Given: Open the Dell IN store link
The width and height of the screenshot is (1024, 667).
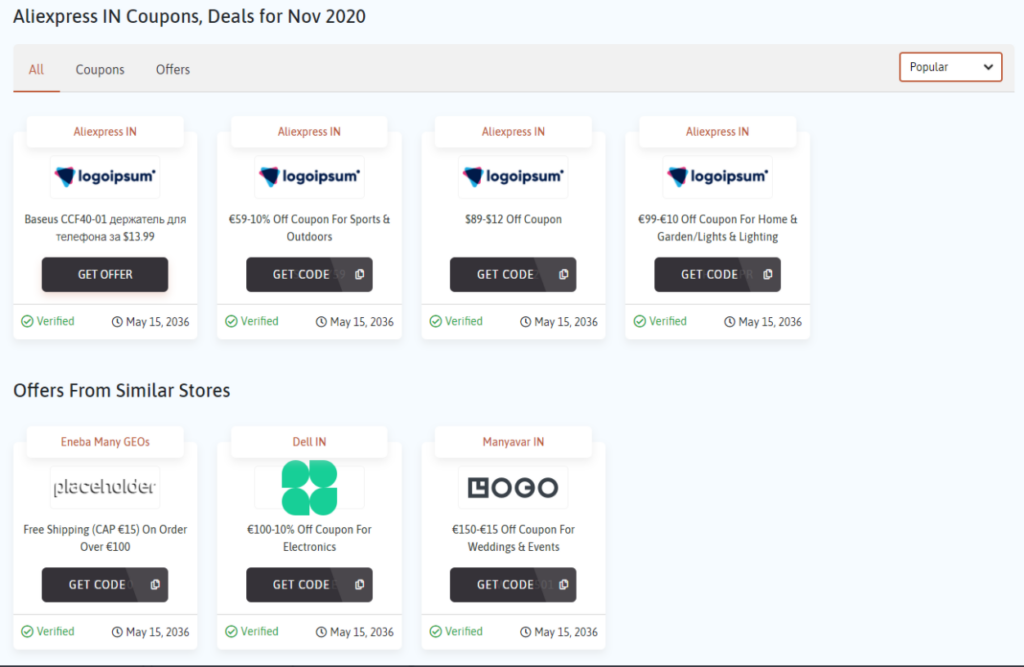Looking at the screenshot, I should coord(309,442).
